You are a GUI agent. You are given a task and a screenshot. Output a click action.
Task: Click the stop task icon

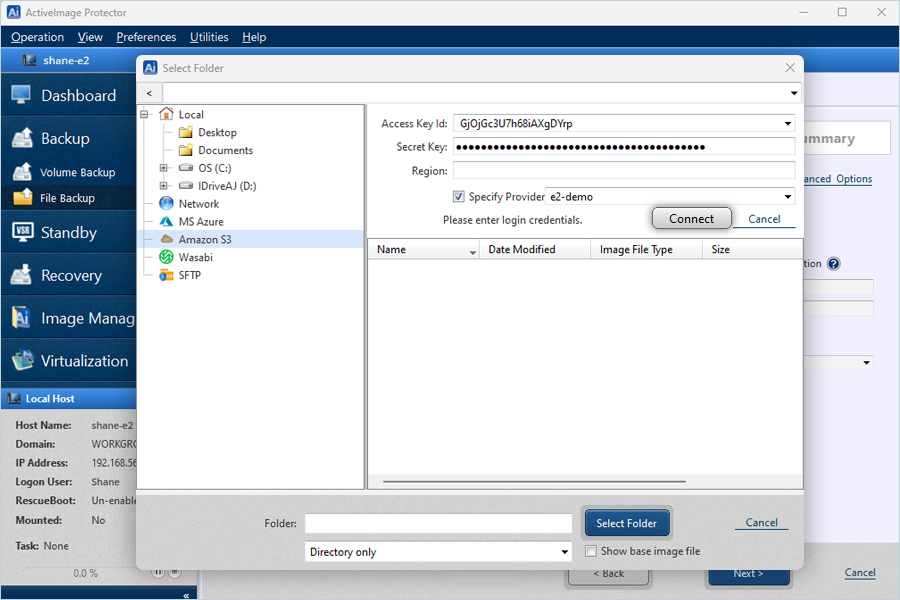point(174,572)
